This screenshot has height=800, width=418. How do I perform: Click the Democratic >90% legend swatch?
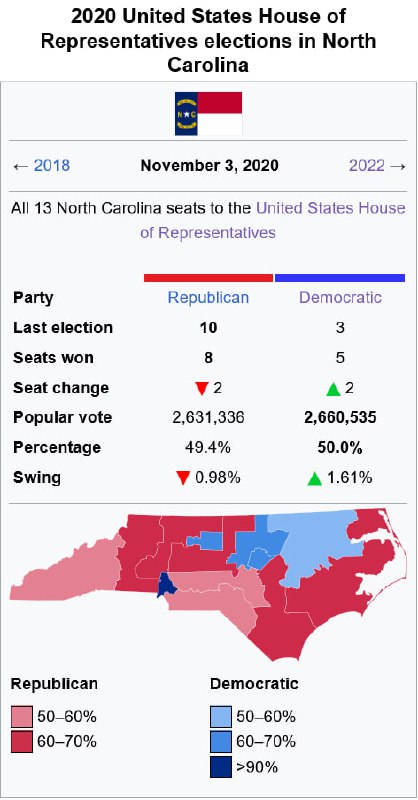tap(221, 767)
